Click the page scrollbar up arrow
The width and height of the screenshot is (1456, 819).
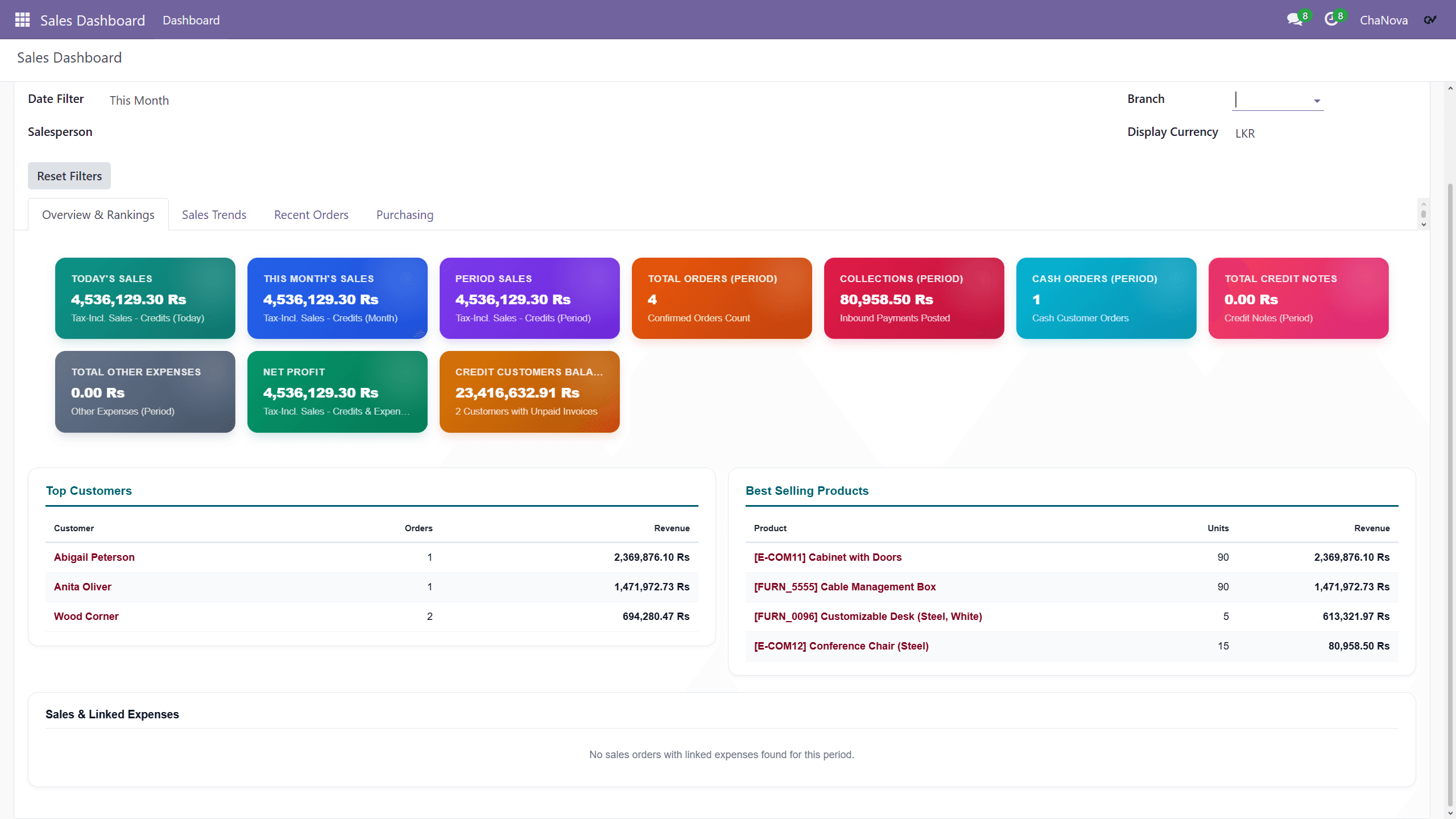click(1450, 88)
